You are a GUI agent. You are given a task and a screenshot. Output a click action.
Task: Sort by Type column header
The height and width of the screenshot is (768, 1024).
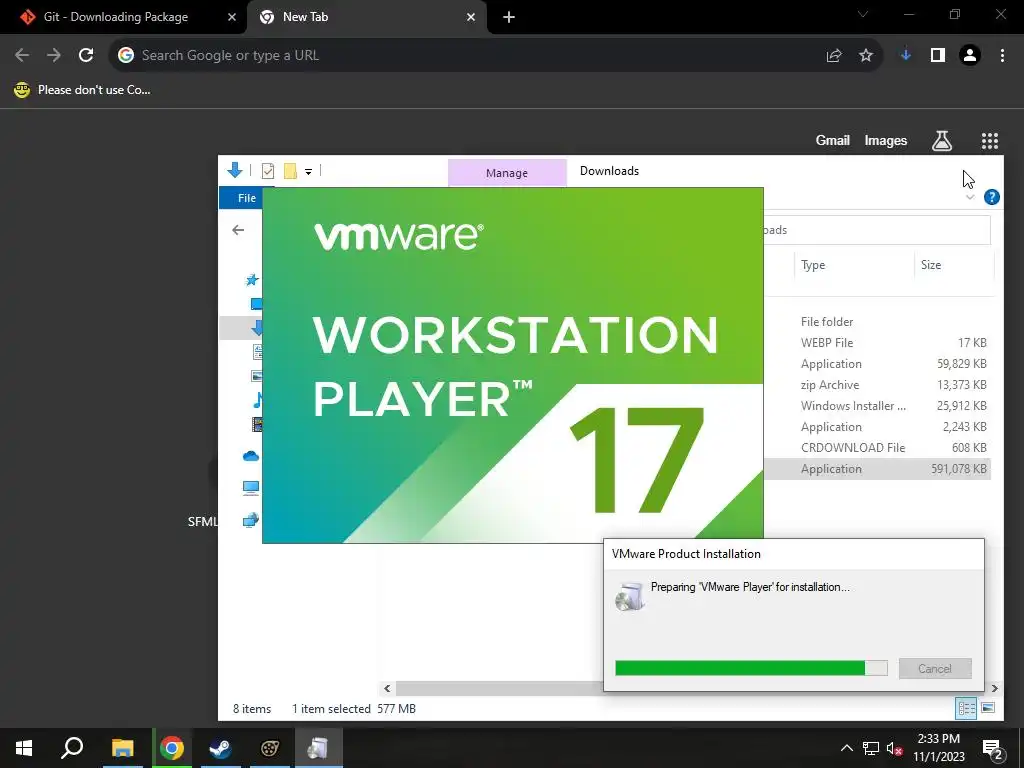(x=813, y=265)
